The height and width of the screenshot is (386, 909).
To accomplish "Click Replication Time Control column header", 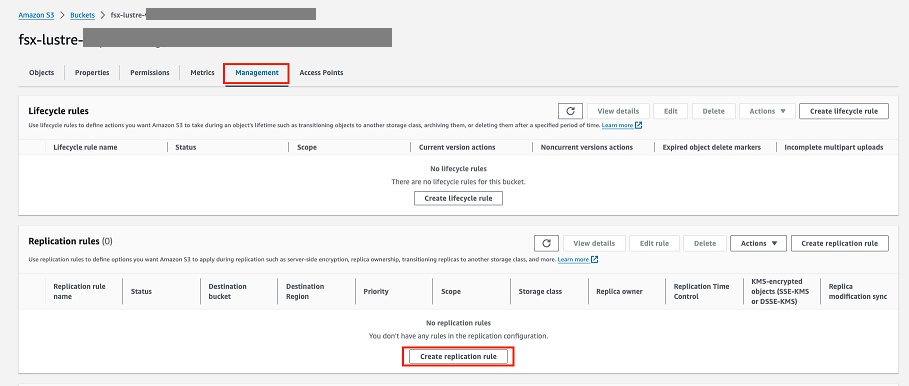I will 700,292.
